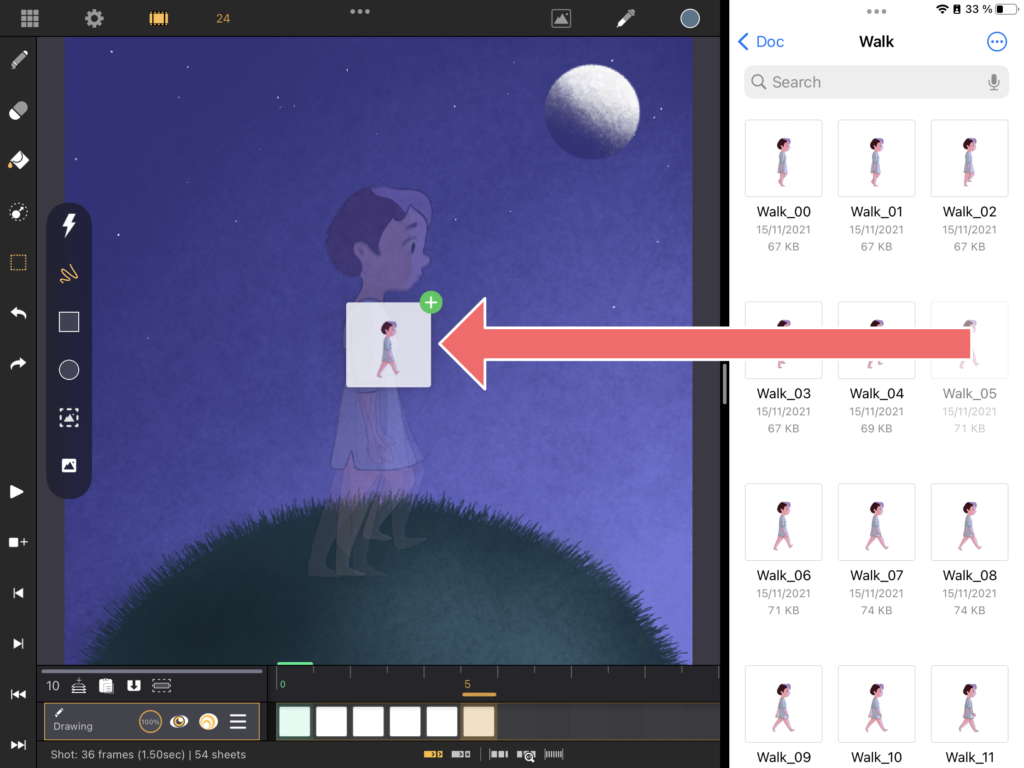Viewport: 1024px width, 768px height.
Task: Choose the solid image import option
Action: tap(69, 466)
